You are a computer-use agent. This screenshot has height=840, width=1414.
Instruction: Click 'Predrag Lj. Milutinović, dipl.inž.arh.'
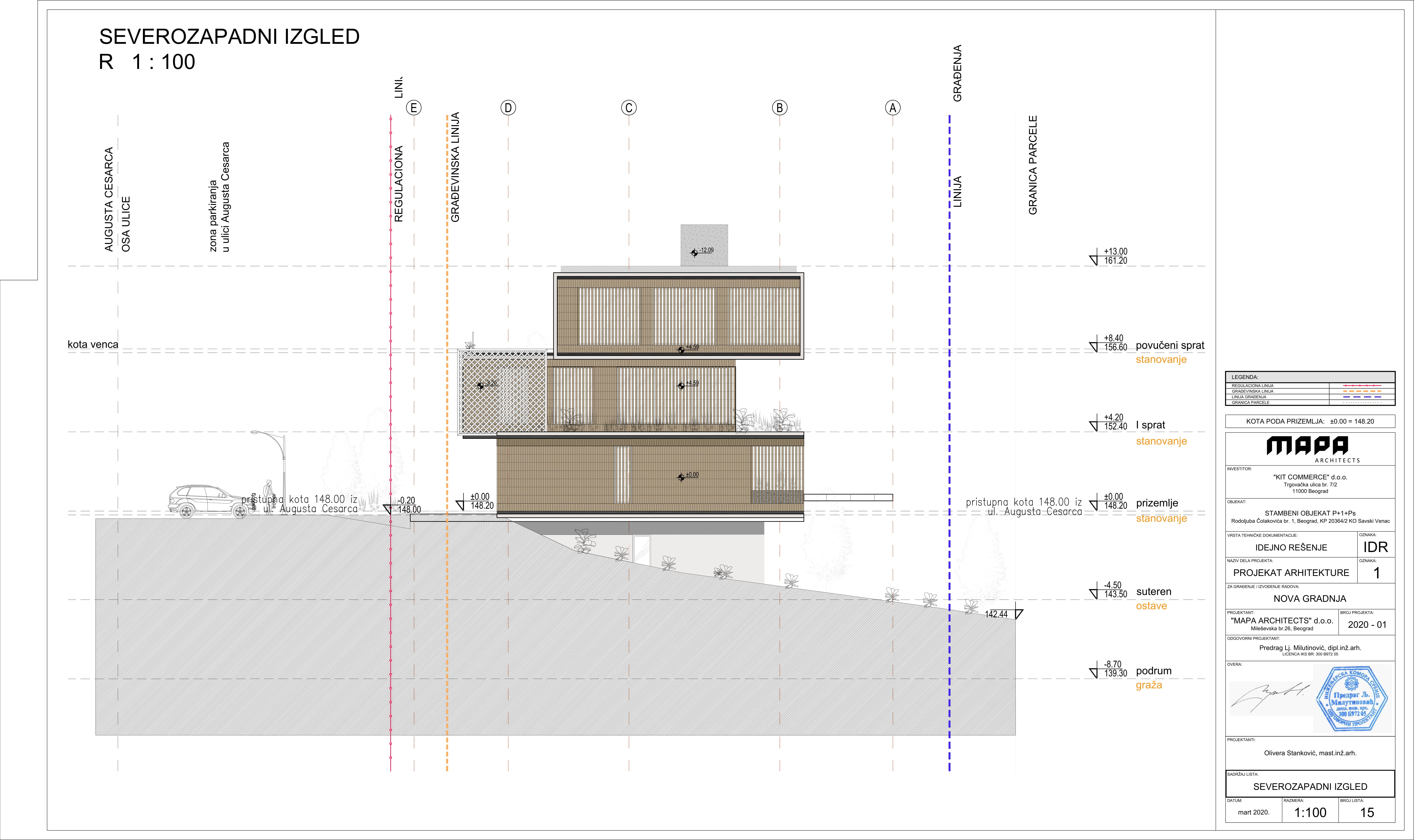[x=1310, y=648]
